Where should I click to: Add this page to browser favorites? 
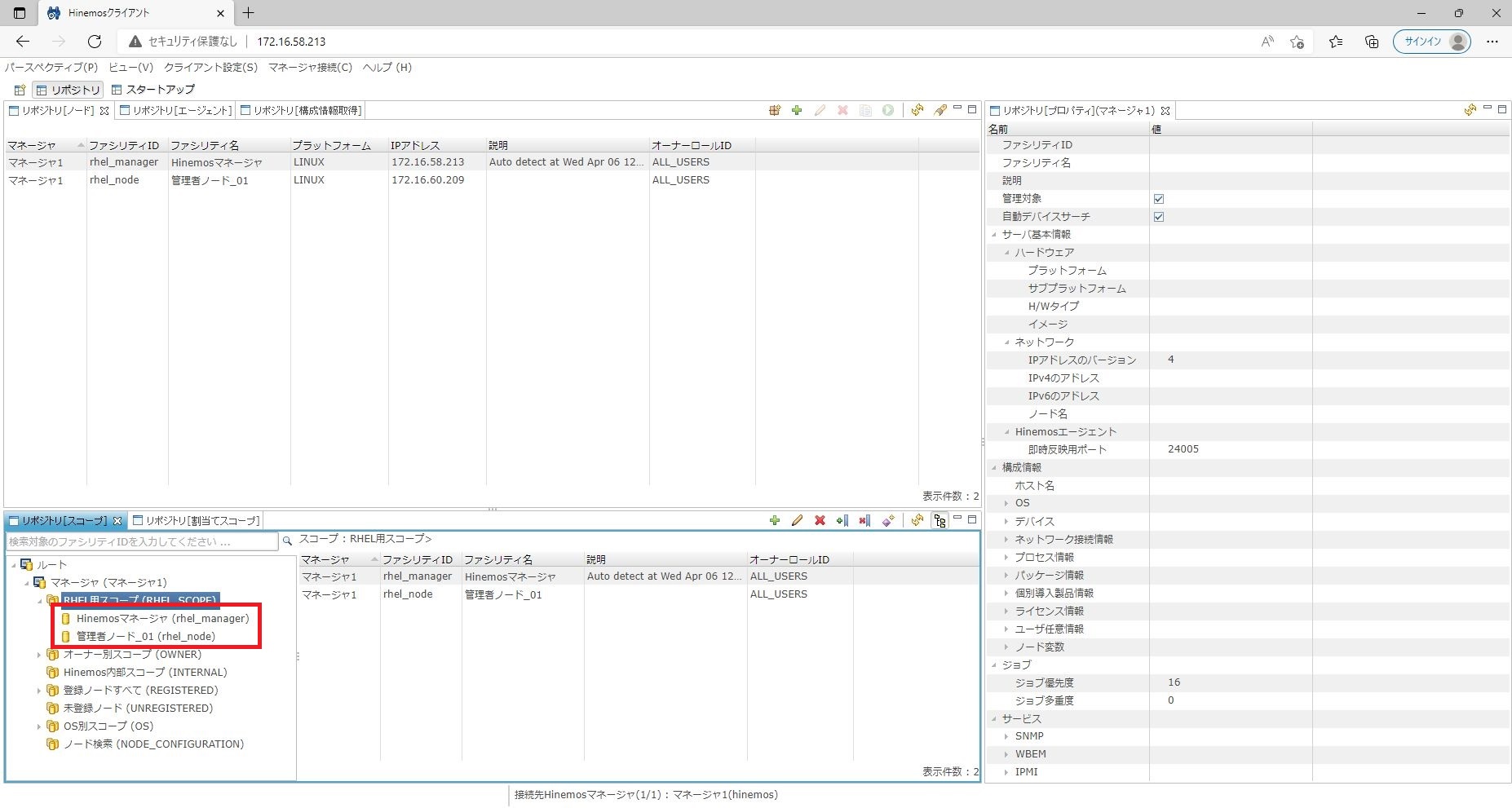(x=1298, y=42)
